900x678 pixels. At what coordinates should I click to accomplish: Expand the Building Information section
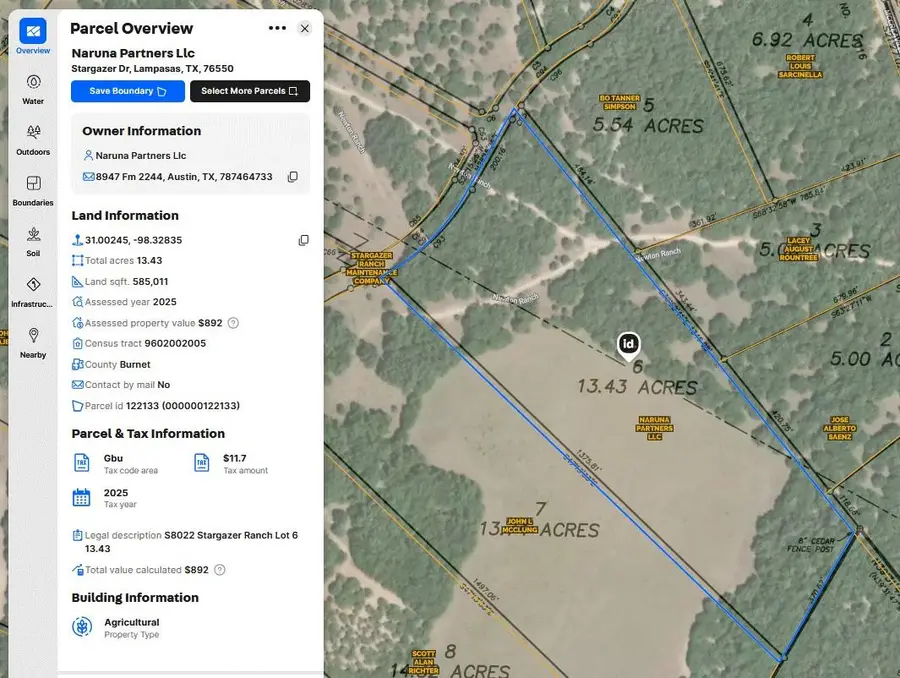click(135, 597)
